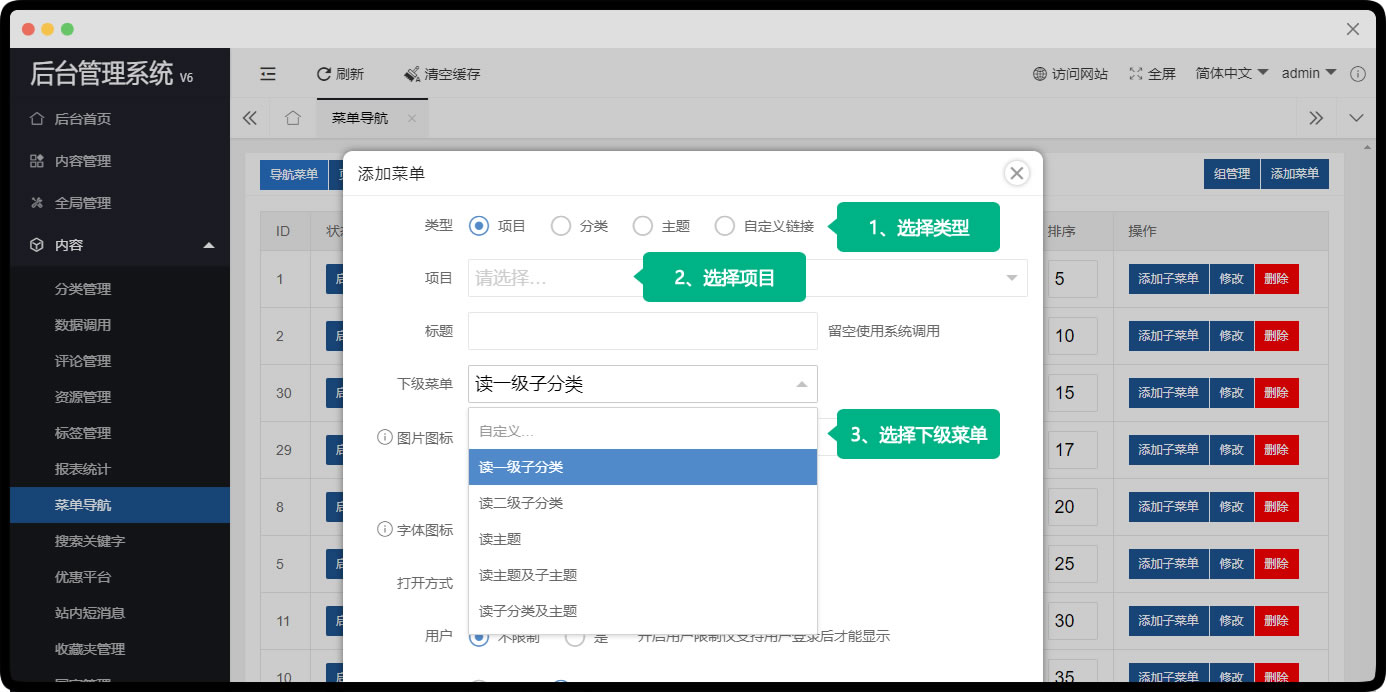
Task: Toggle 全屏 fullscreen icon
Action: 1136,74
